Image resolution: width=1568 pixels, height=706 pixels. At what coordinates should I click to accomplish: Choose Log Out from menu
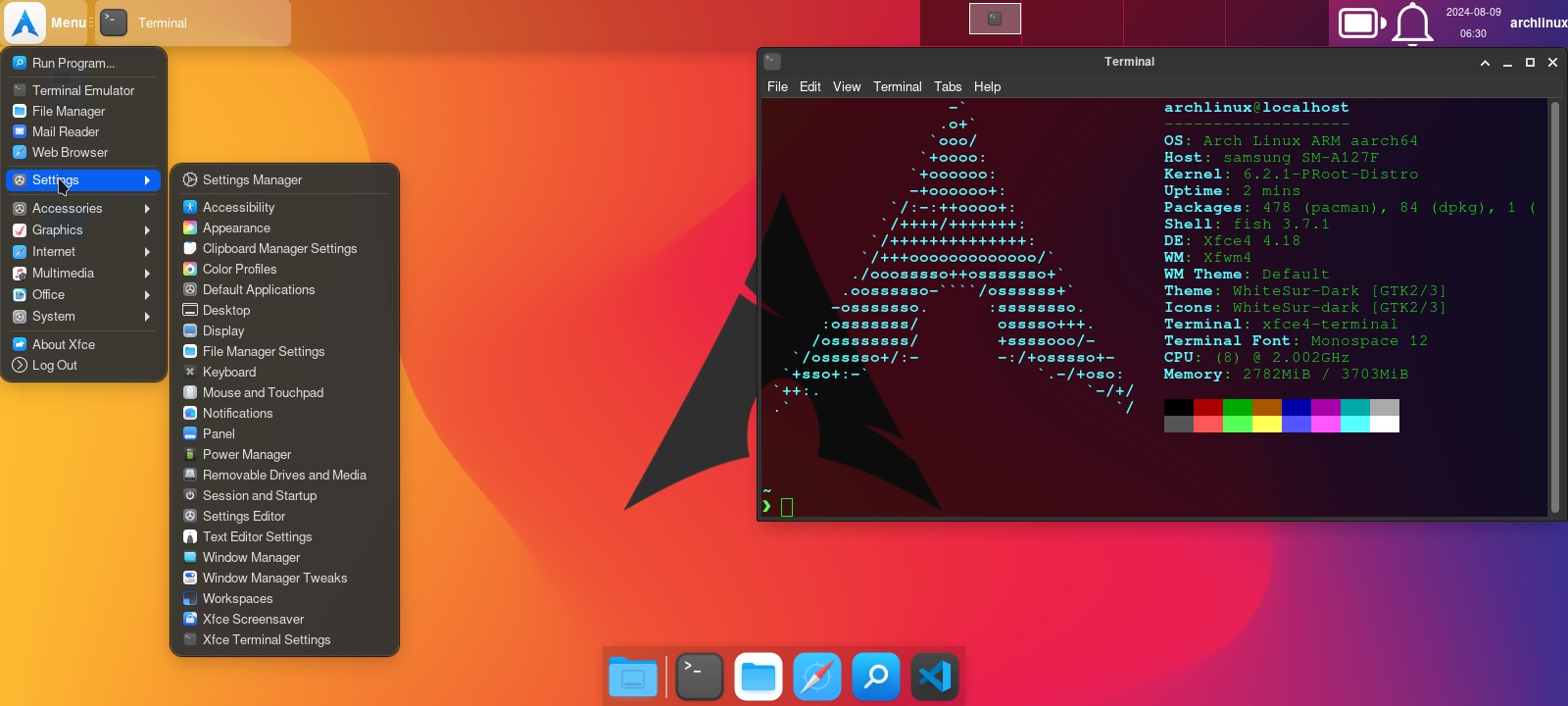(x=83, y=365)
